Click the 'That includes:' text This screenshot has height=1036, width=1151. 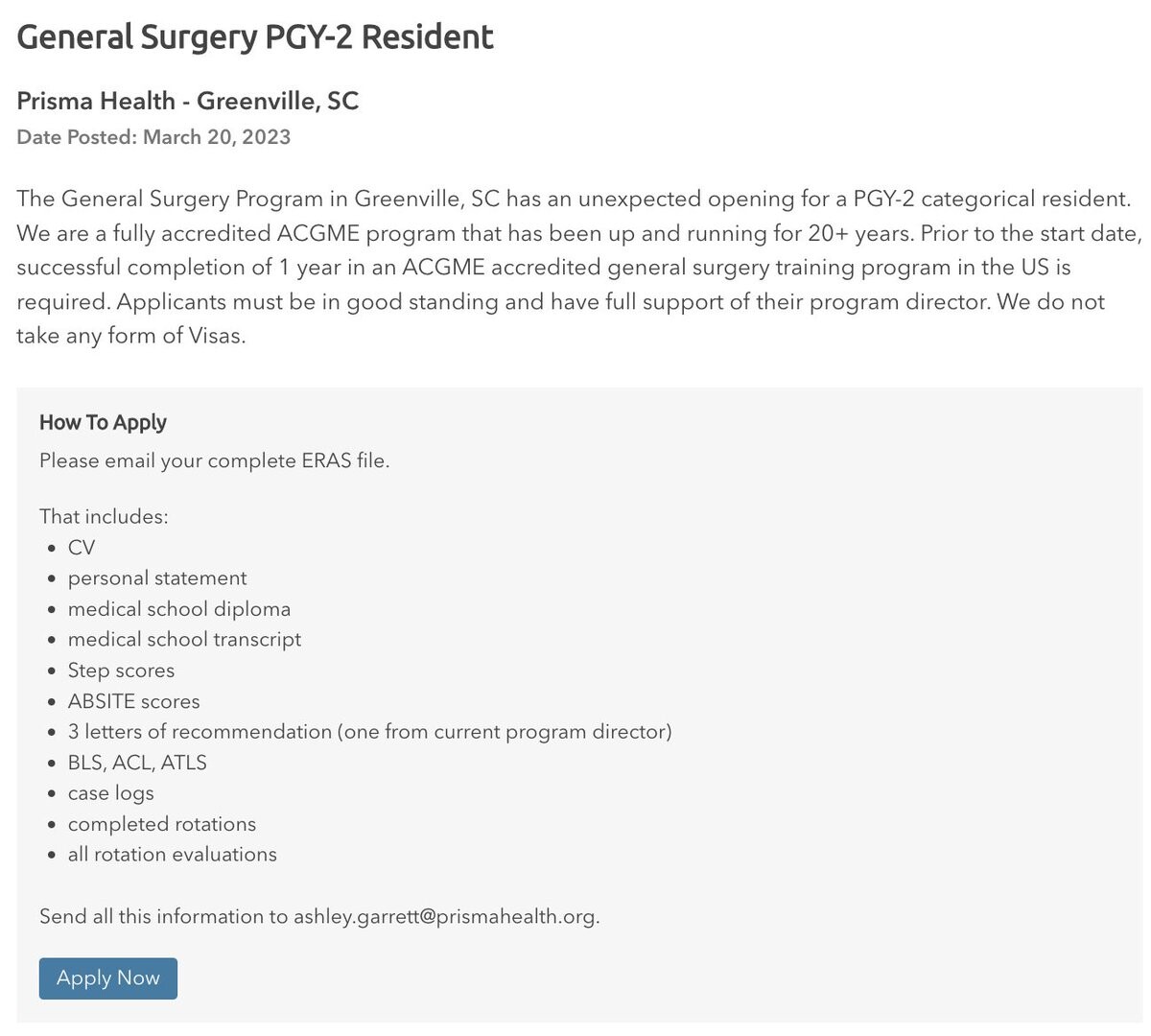click(104, 516)
